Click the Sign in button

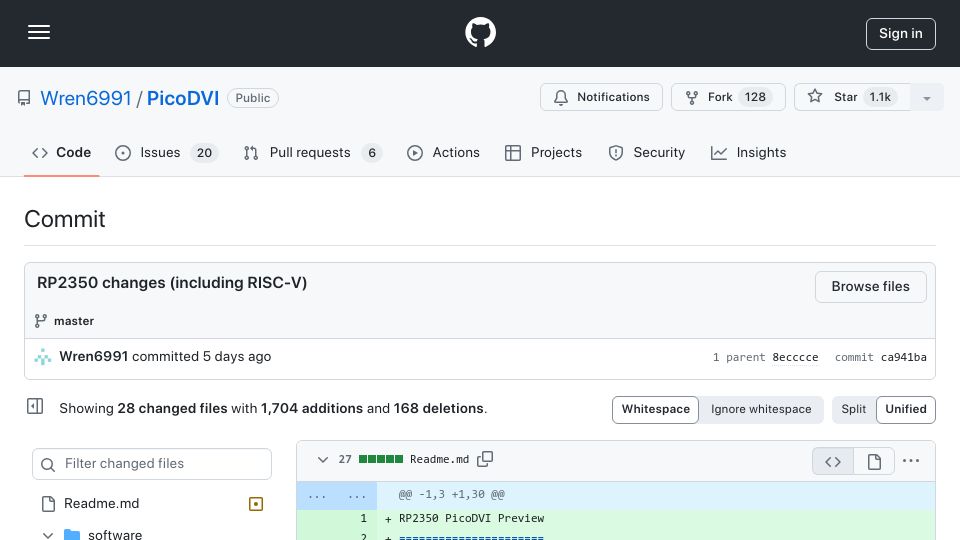click(x=901, y=34)
